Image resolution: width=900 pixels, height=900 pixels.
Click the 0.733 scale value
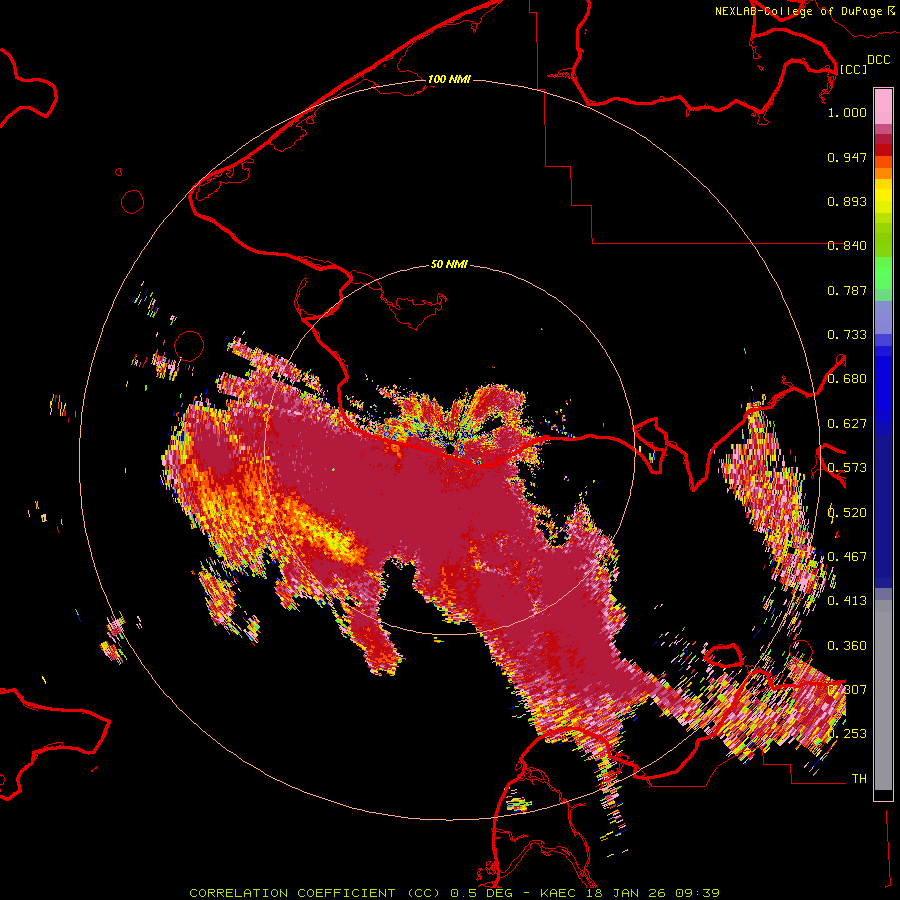click(x=847, y=335)
